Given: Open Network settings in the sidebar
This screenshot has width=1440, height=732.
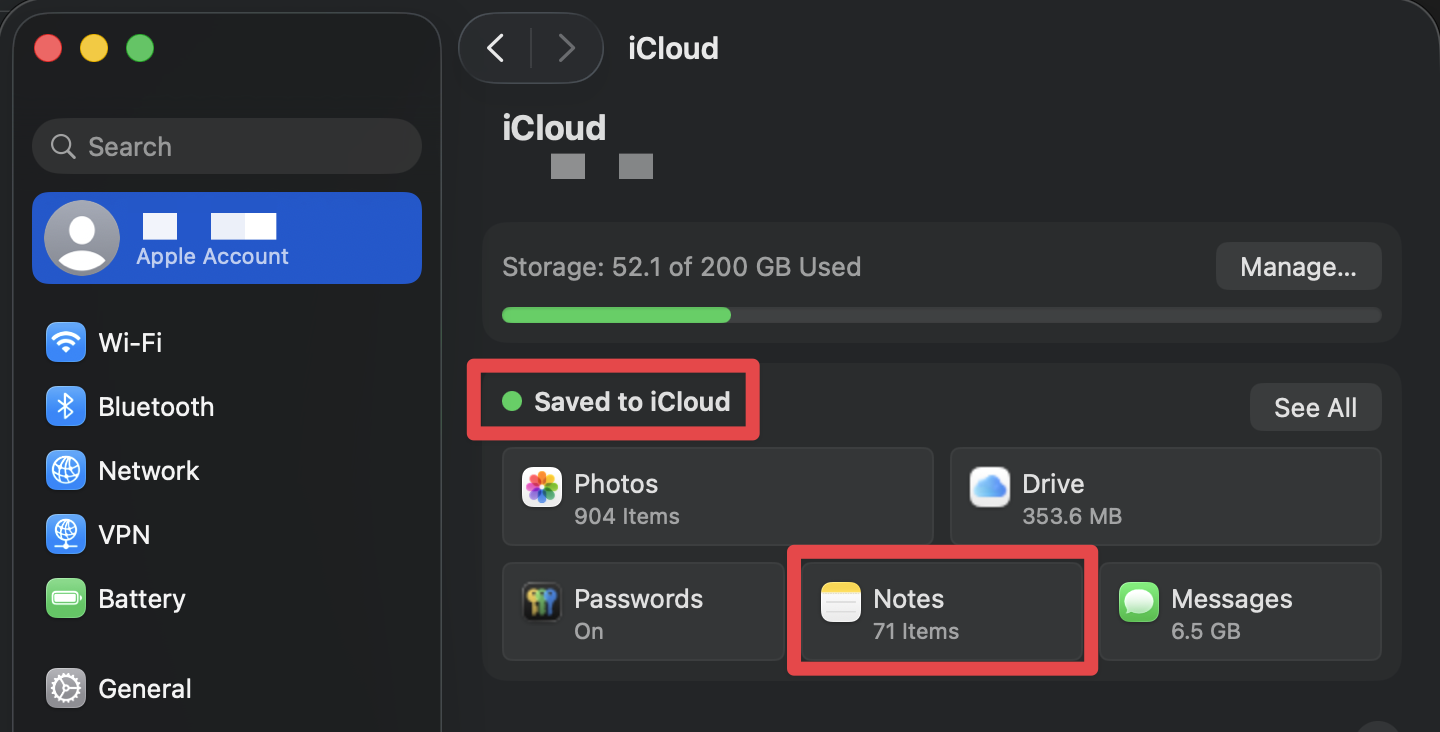Looking at the screenshot, I should click(x=148, y=471).
